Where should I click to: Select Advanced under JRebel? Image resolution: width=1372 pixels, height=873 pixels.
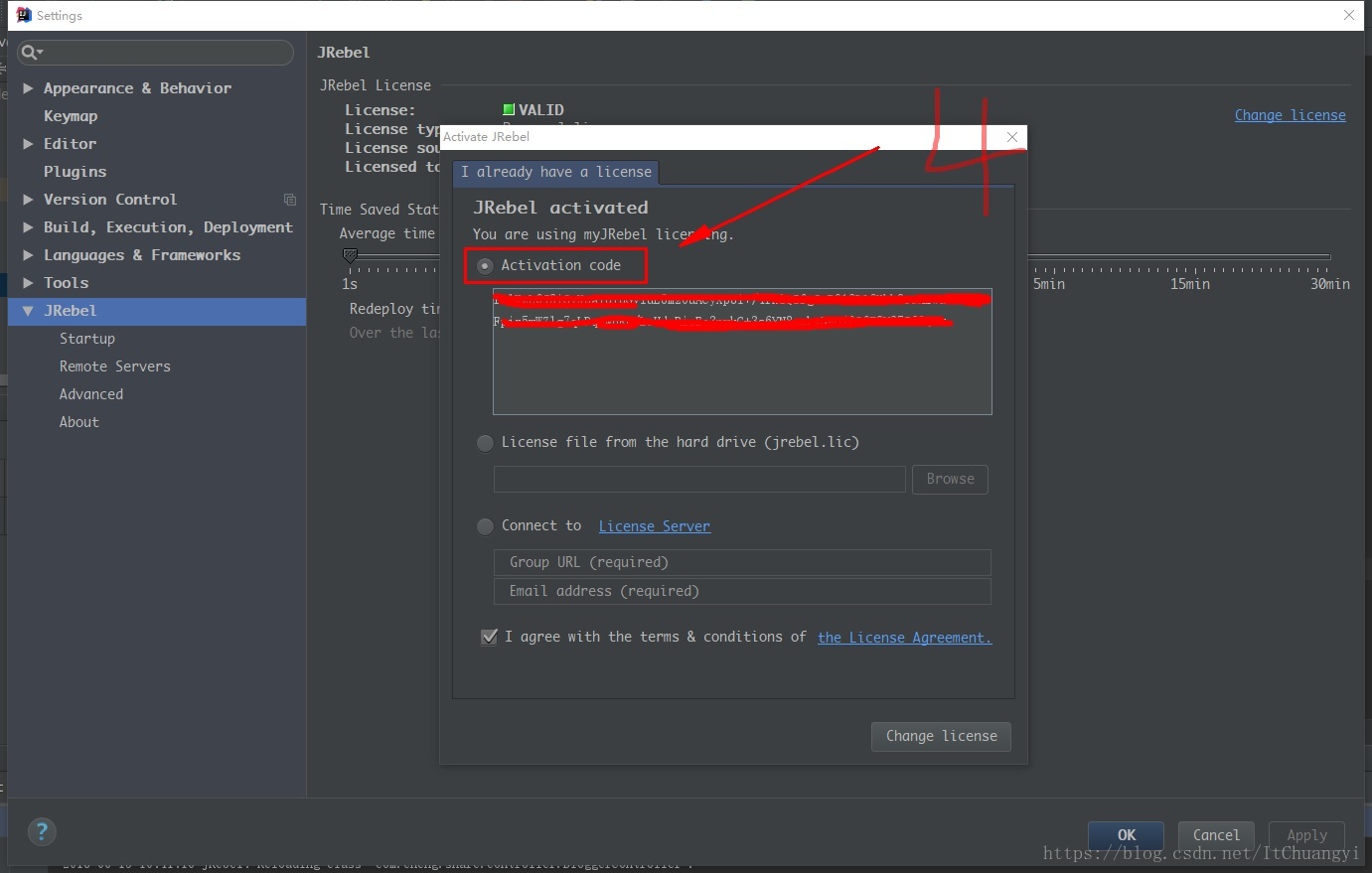[x=91, y=394]
